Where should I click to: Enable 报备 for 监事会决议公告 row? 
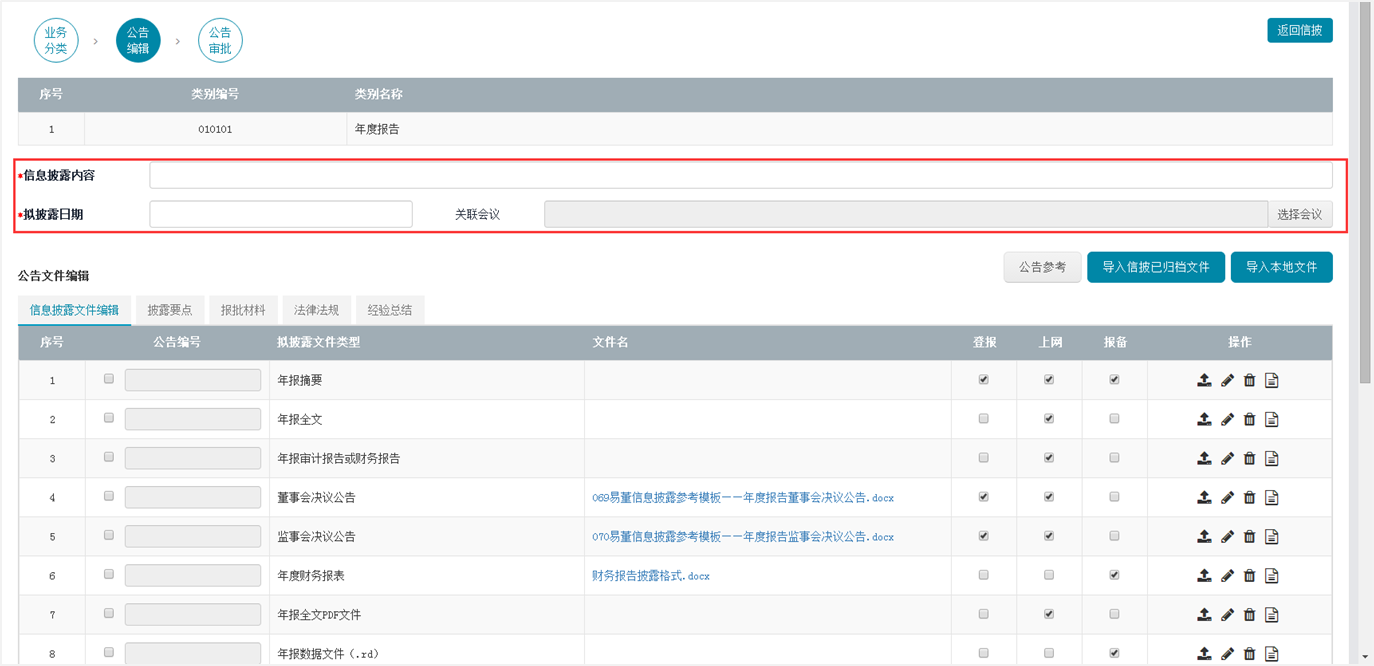(1115, 535)
